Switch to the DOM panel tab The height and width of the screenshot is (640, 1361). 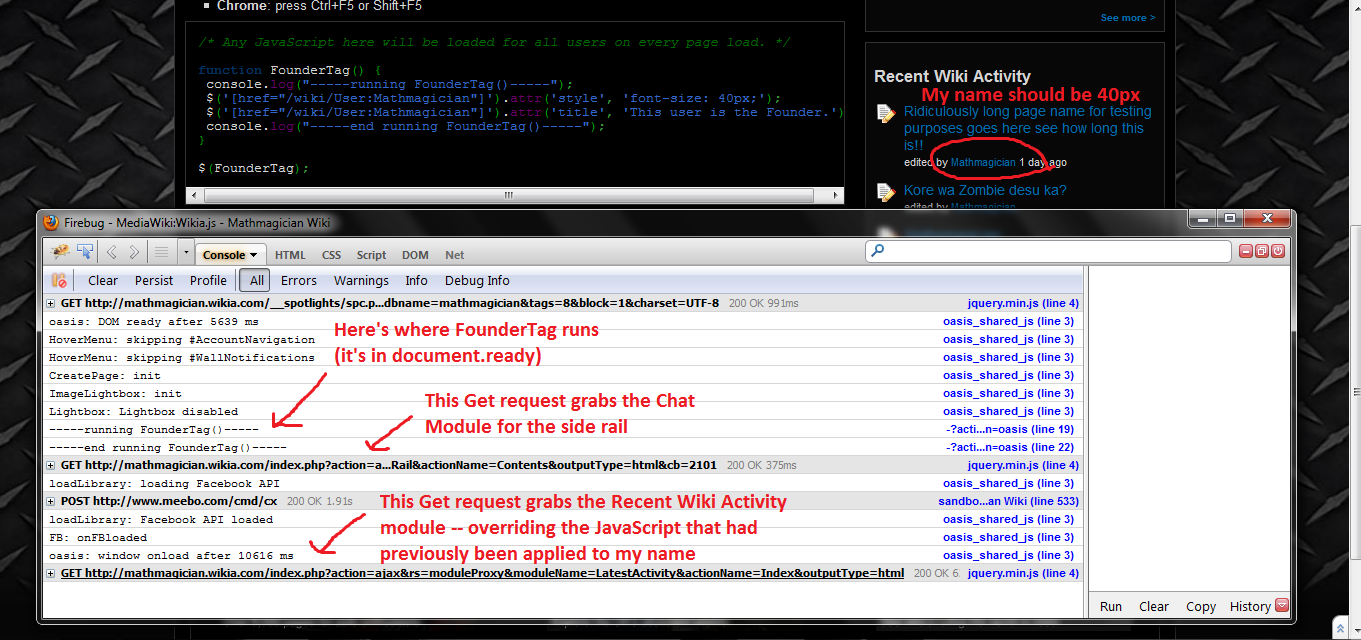[x=415, y=255]
